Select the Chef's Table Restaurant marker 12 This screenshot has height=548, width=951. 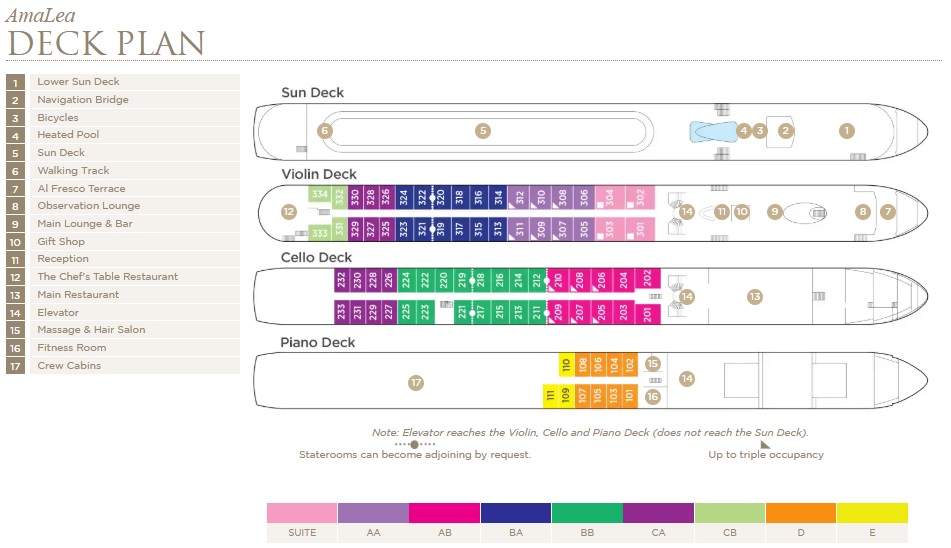click(x=288, y=211)
